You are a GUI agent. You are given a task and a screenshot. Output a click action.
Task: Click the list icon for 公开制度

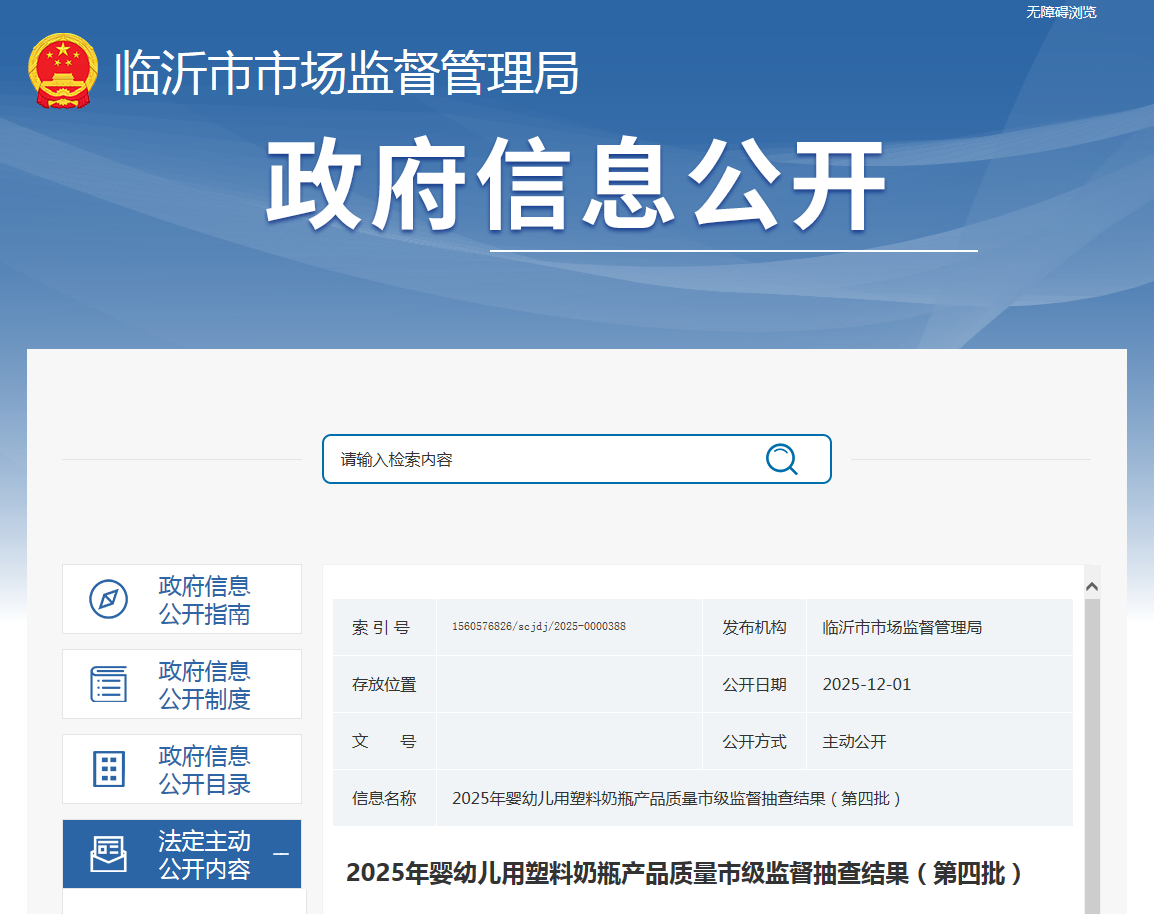[108, 684]
